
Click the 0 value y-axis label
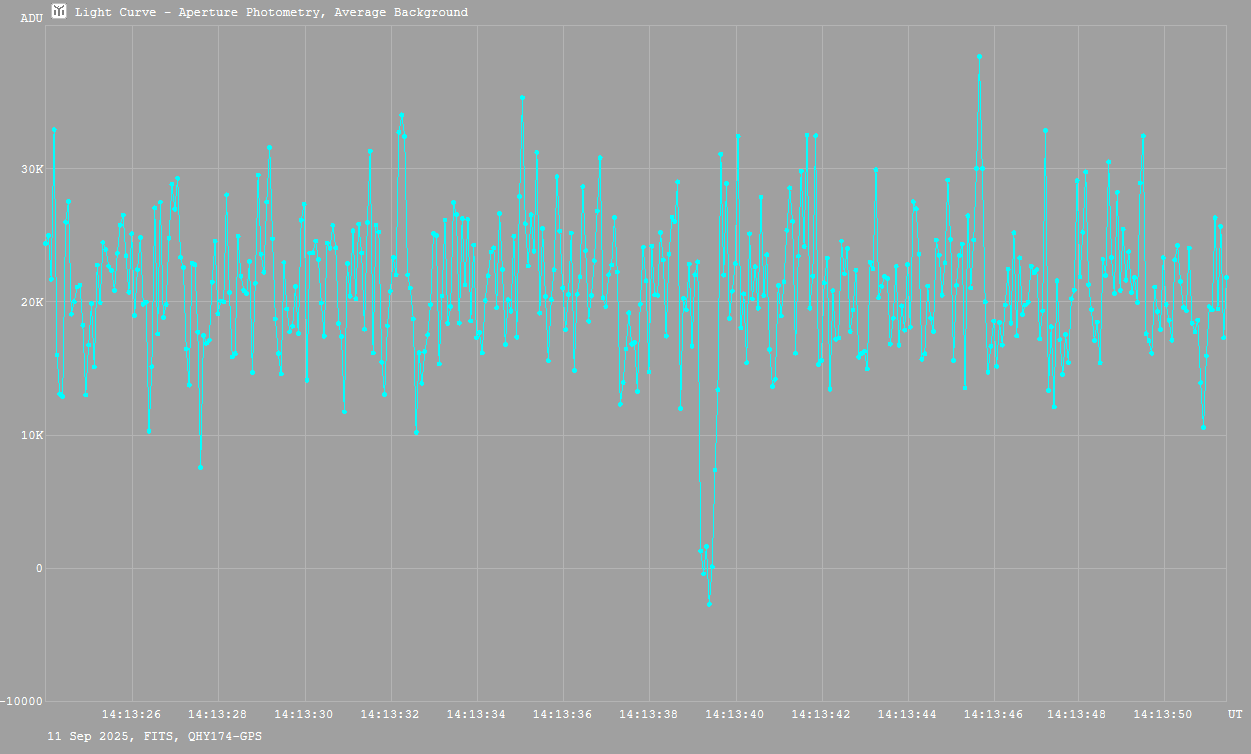(x=39, y=569)
